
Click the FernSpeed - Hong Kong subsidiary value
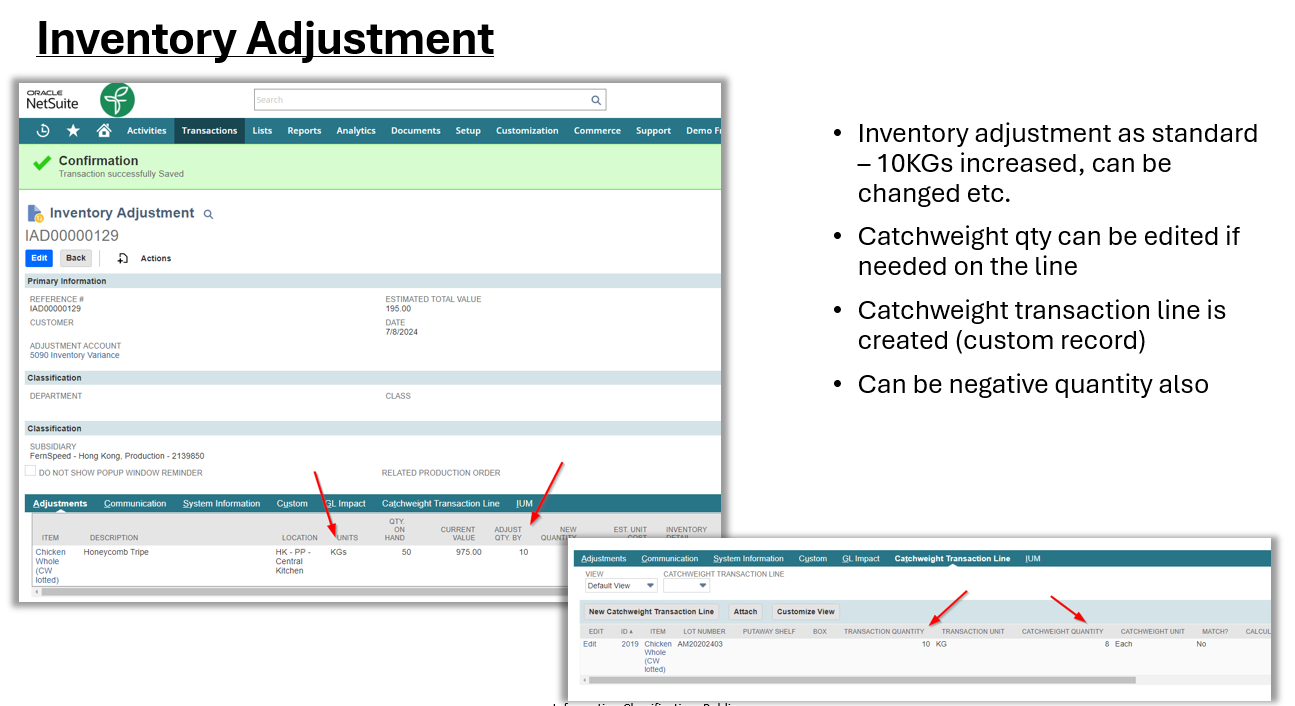[x=117, y=456]
